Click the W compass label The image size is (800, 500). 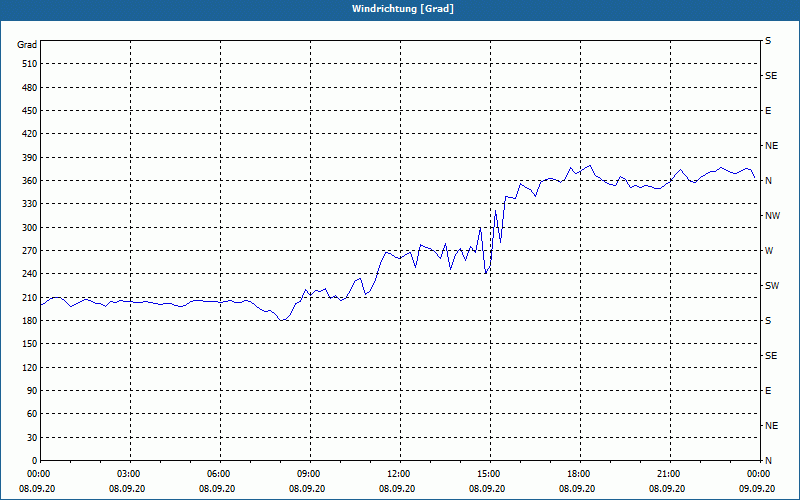pos(769,251)
